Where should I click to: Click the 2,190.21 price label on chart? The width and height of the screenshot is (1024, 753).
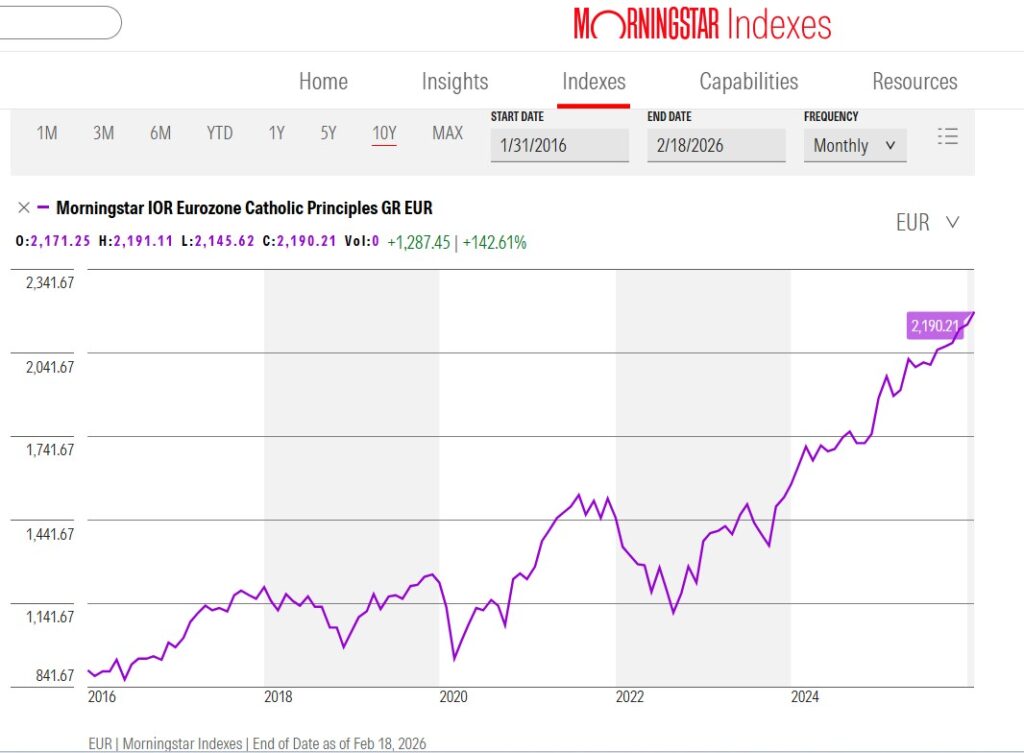pyautogui.click(x=935, y=326)
